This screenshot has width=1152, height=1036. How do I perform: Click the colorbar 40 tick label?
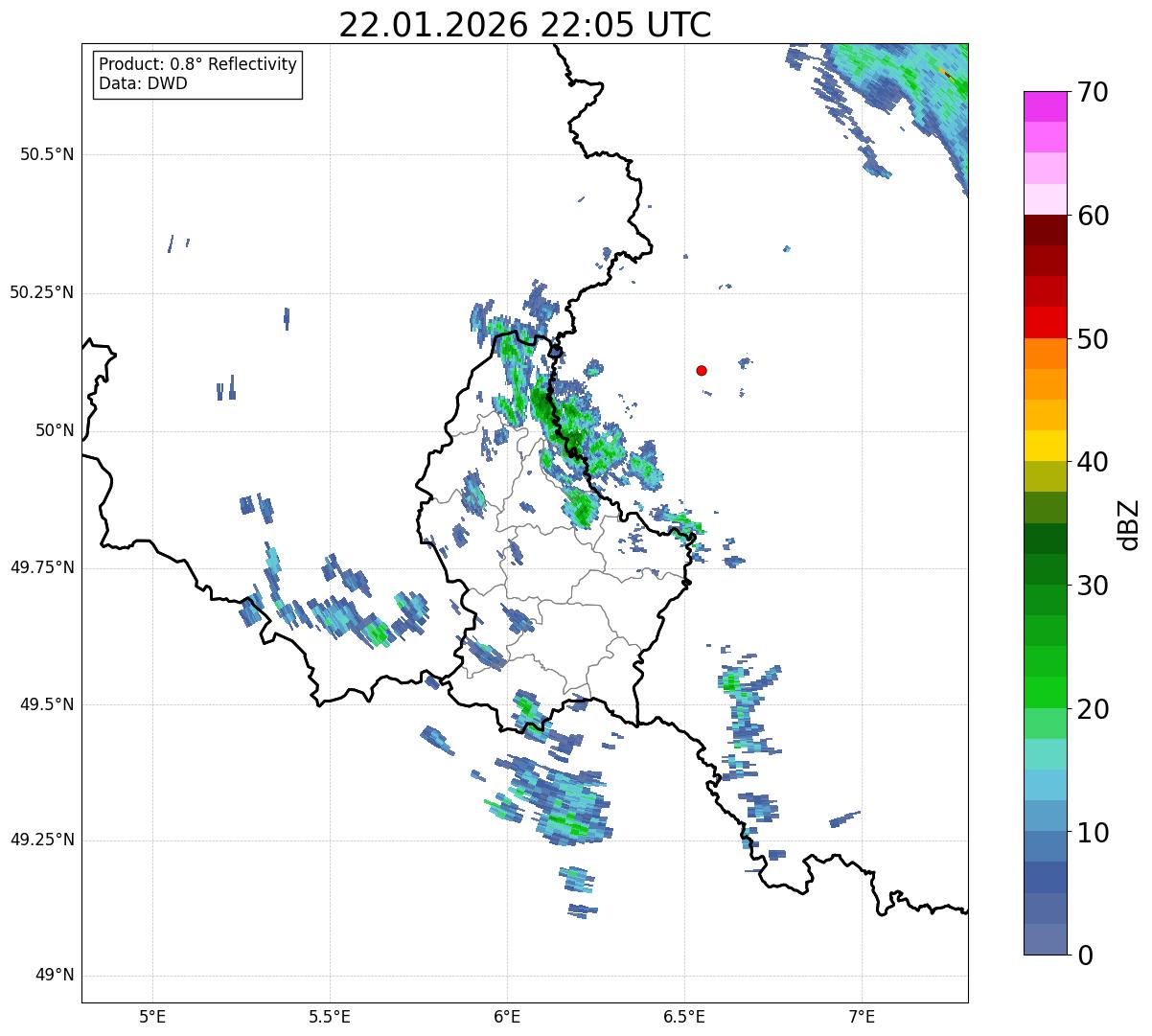point(1093,462)
